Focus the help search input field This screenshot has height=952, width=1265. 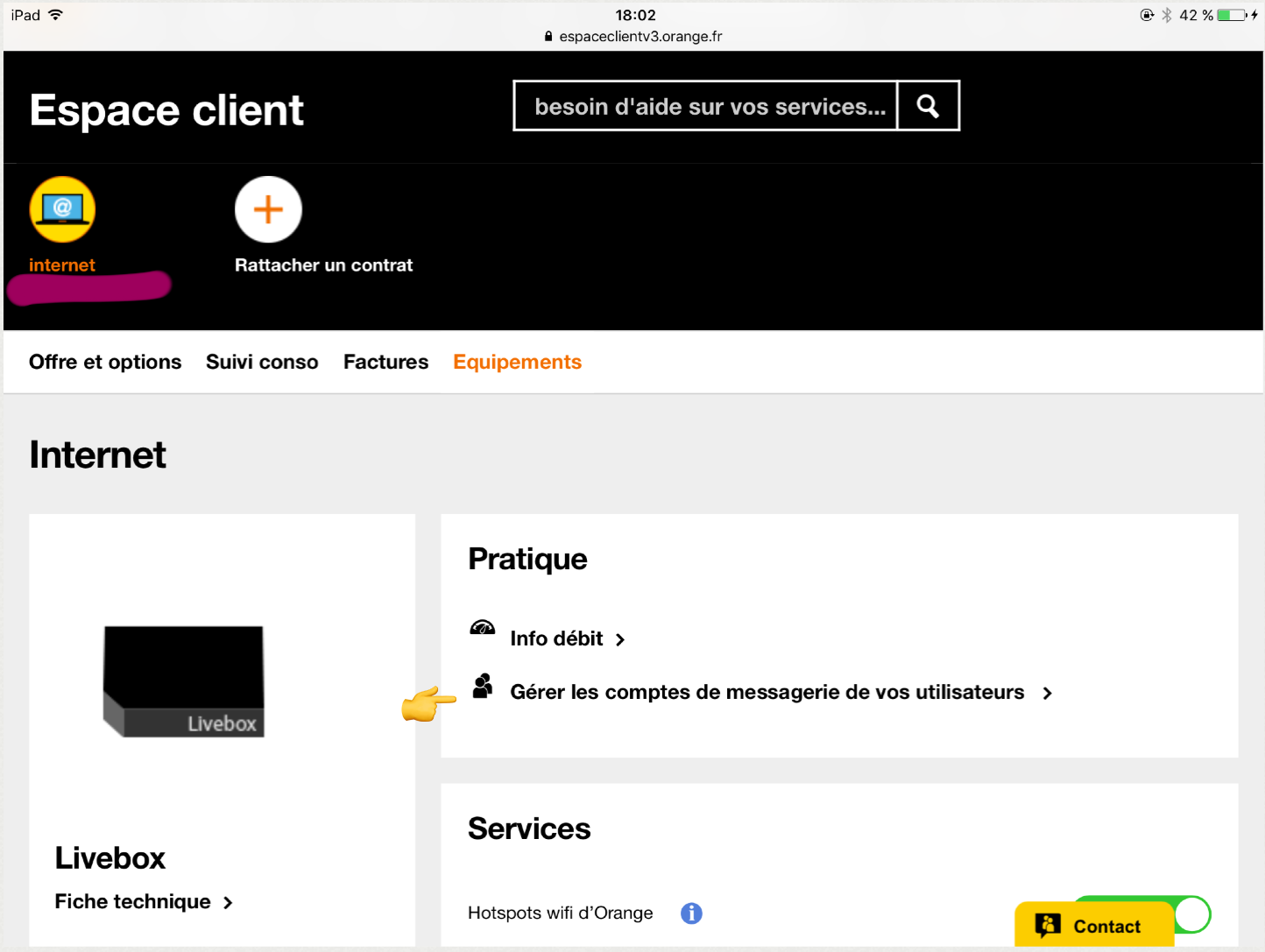705,106
